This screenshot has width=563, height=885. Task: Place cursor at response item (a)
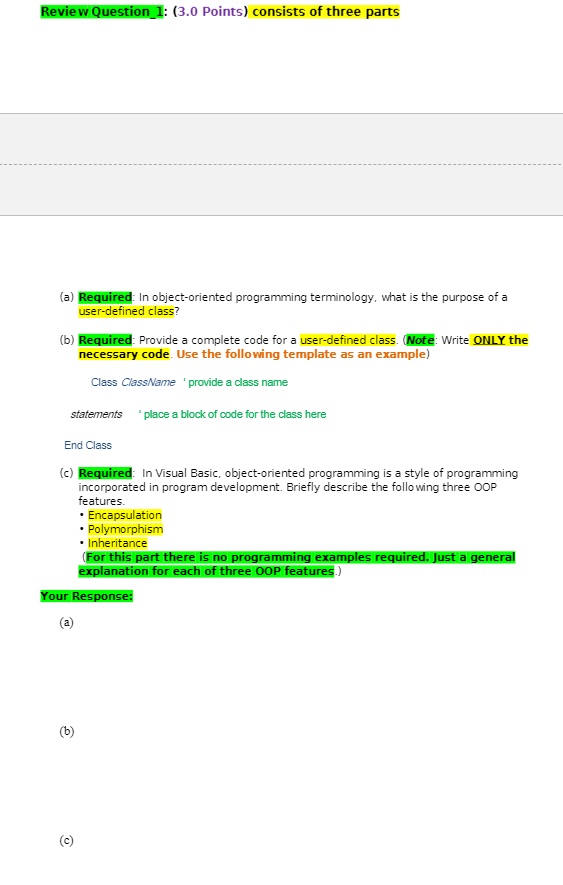pos(67,622)
